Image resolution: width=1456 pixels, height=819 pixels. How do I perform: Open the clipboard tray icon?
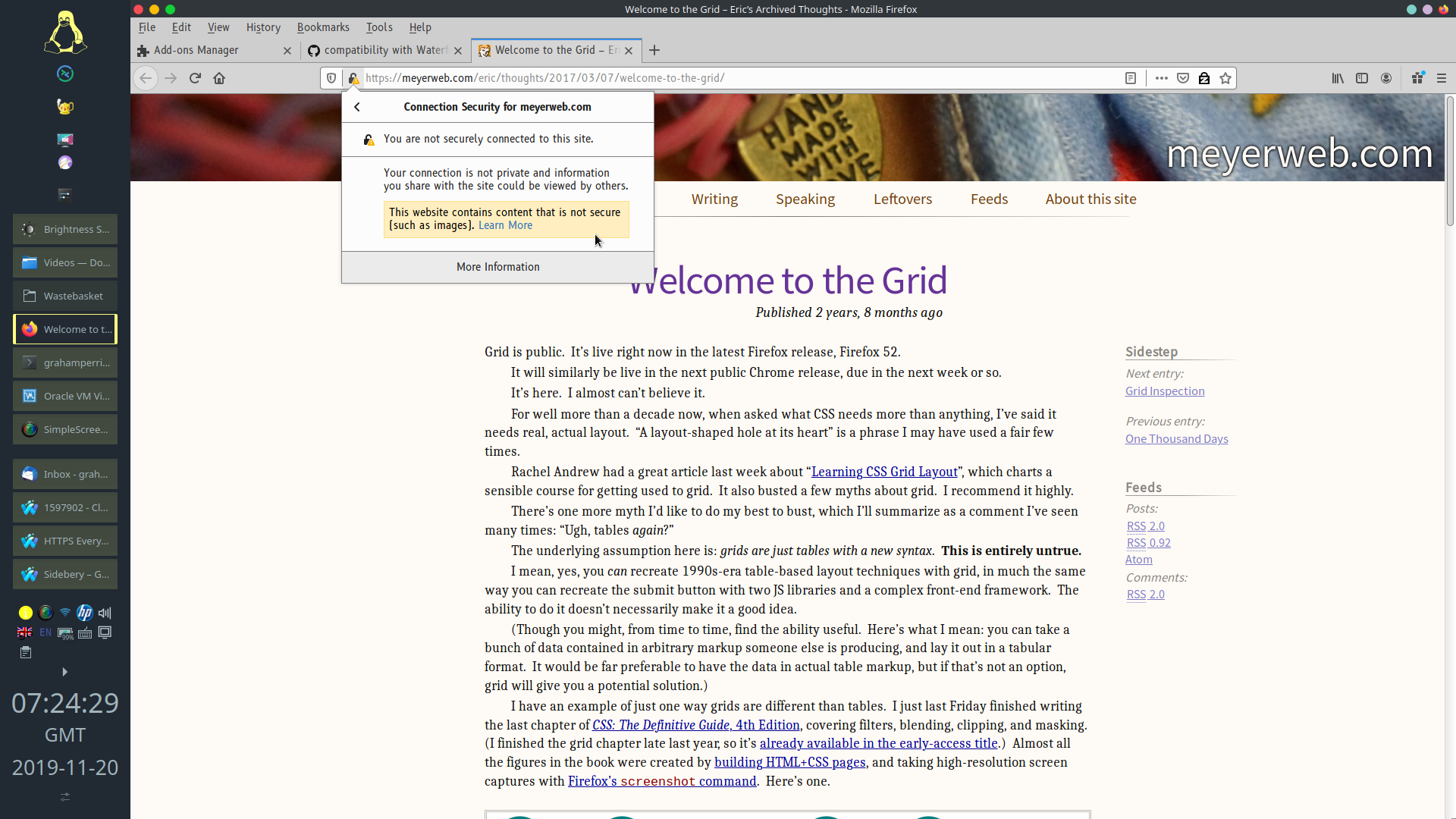tap(26, 652)
